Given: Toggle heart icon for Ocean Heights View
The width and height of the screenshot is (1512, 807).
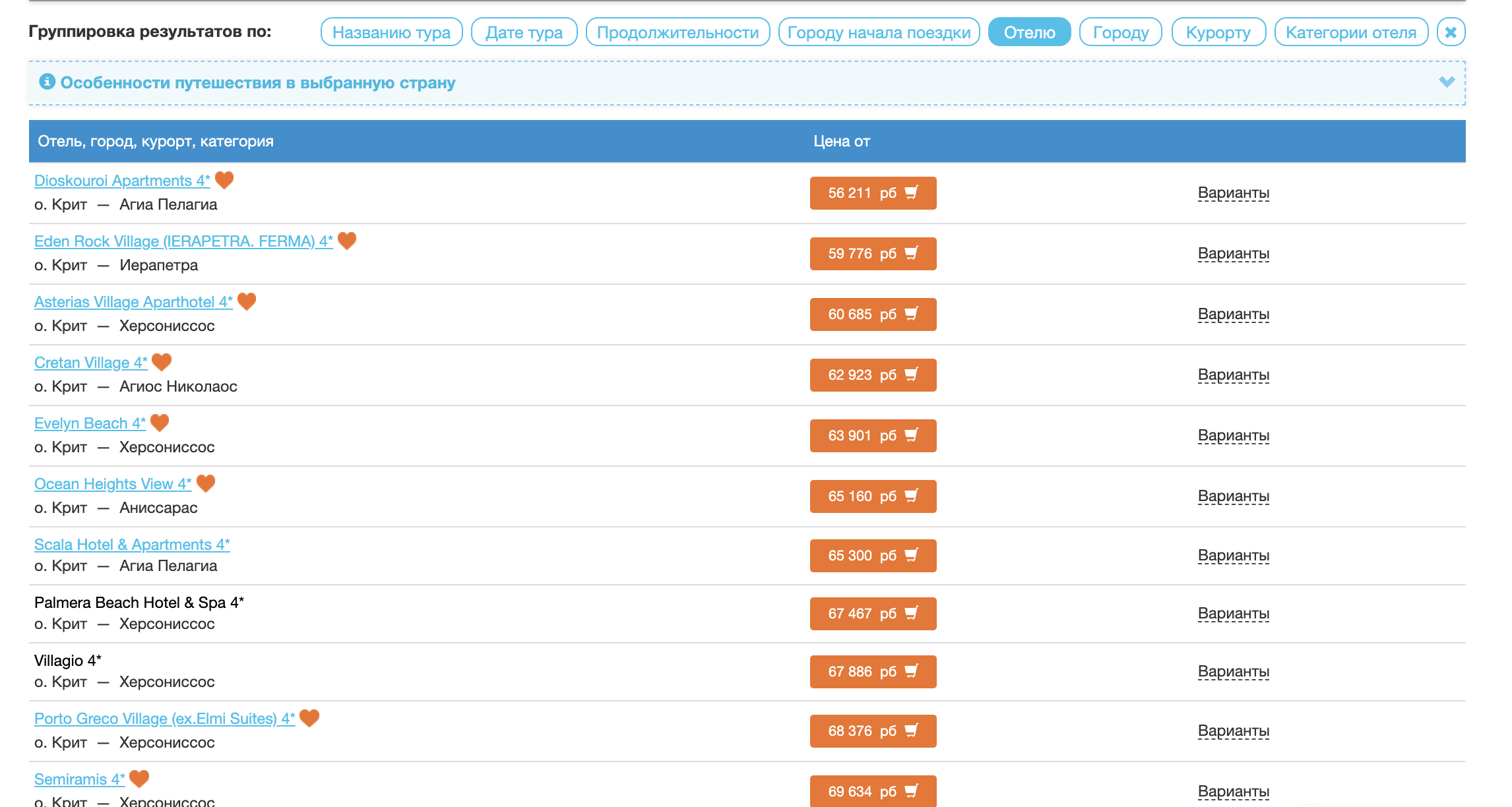Looking at the screenshot, I should [x=206, y=483].
